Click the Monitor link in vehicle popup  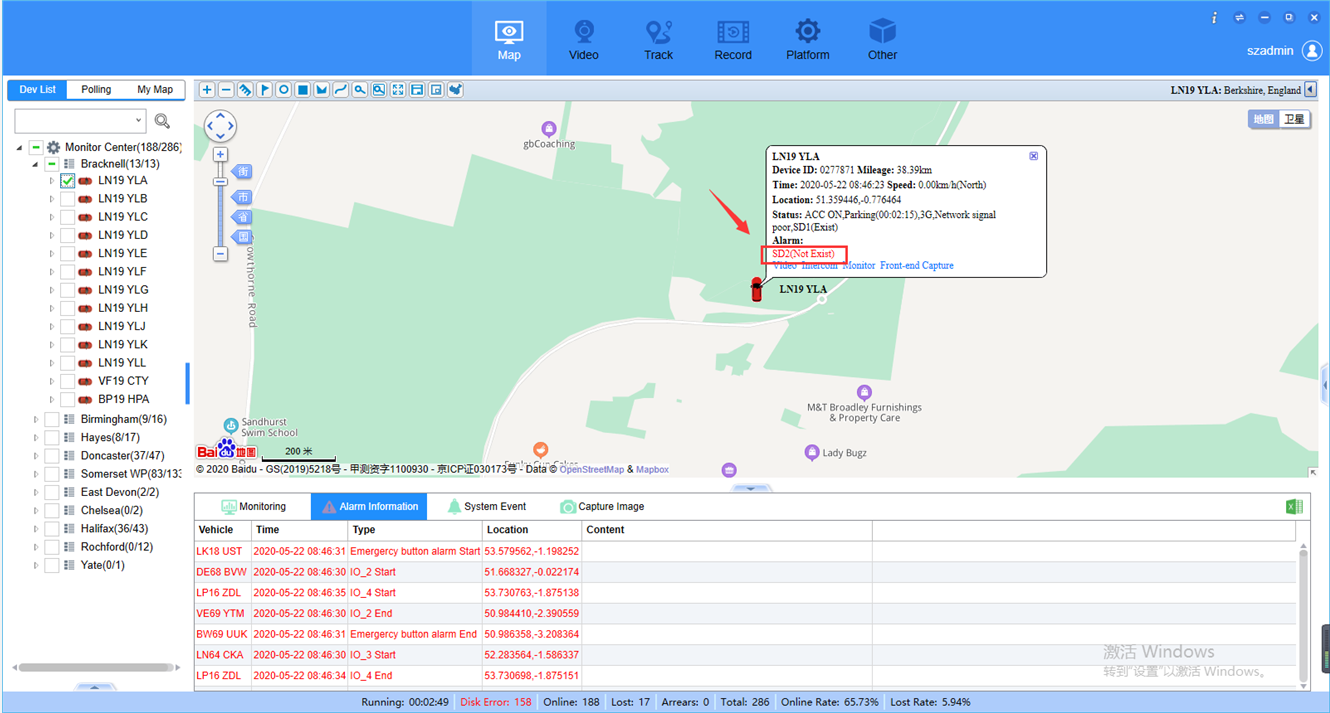click(858, 266)
